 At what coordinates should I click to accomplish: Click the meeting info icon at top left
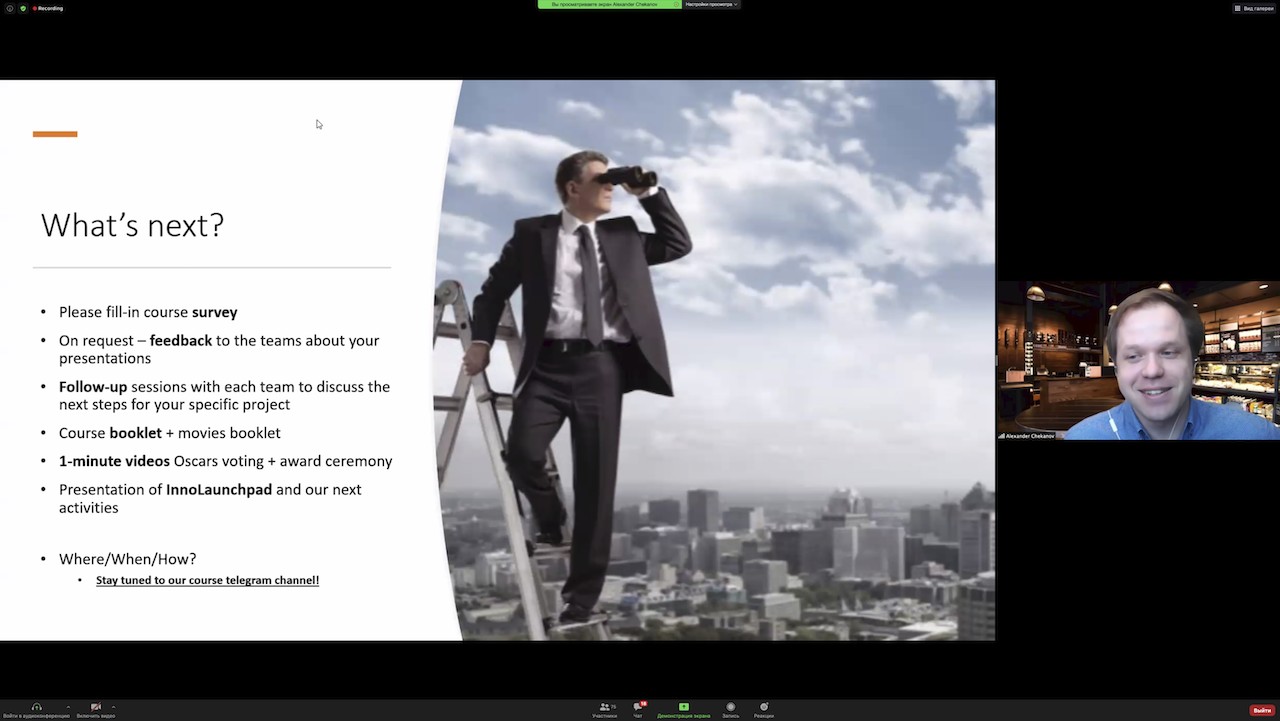click(10, 8)
